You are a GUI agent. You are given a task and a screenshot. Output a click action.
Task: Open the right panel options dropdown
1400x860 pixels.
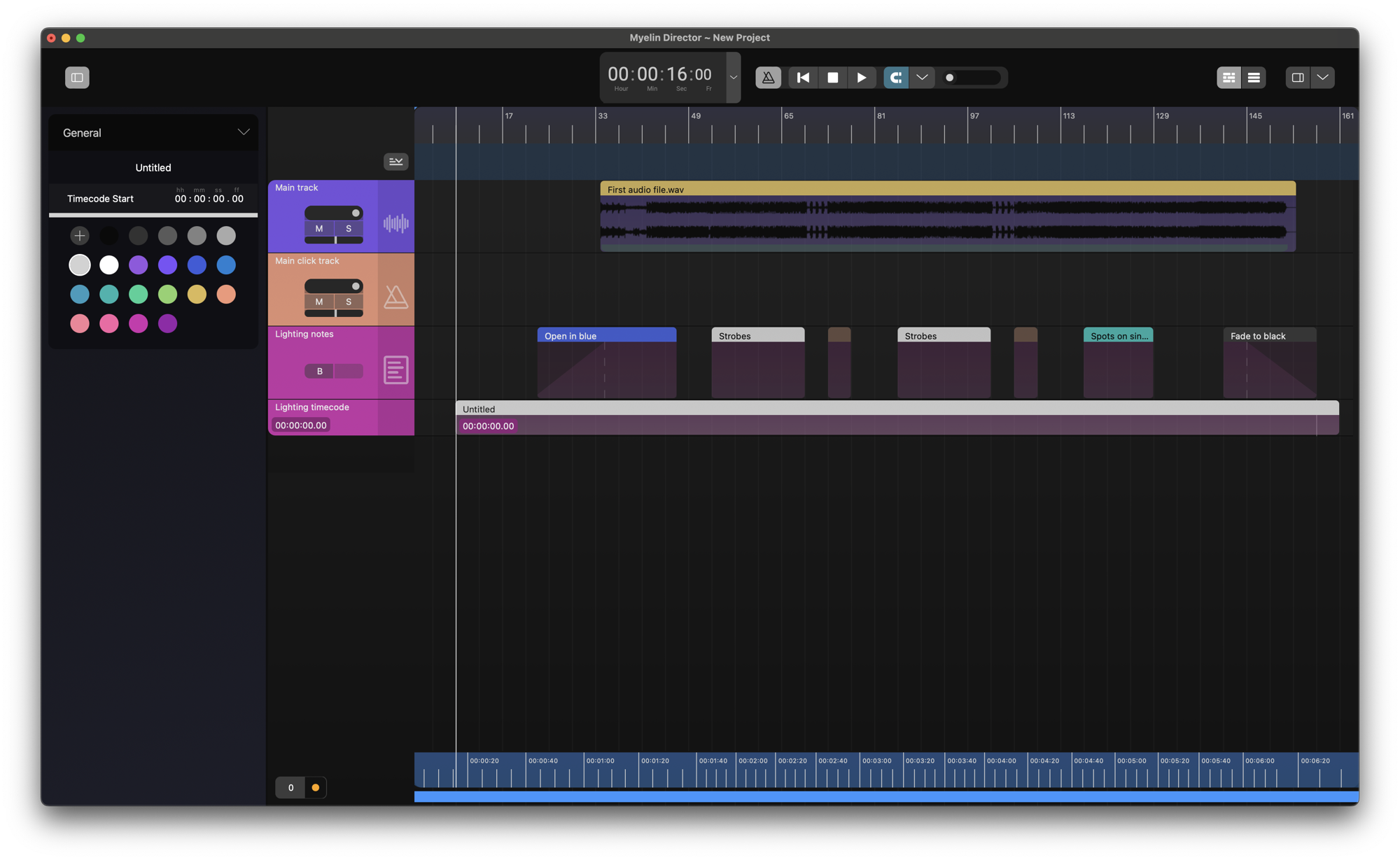(x=1322, y=78)
